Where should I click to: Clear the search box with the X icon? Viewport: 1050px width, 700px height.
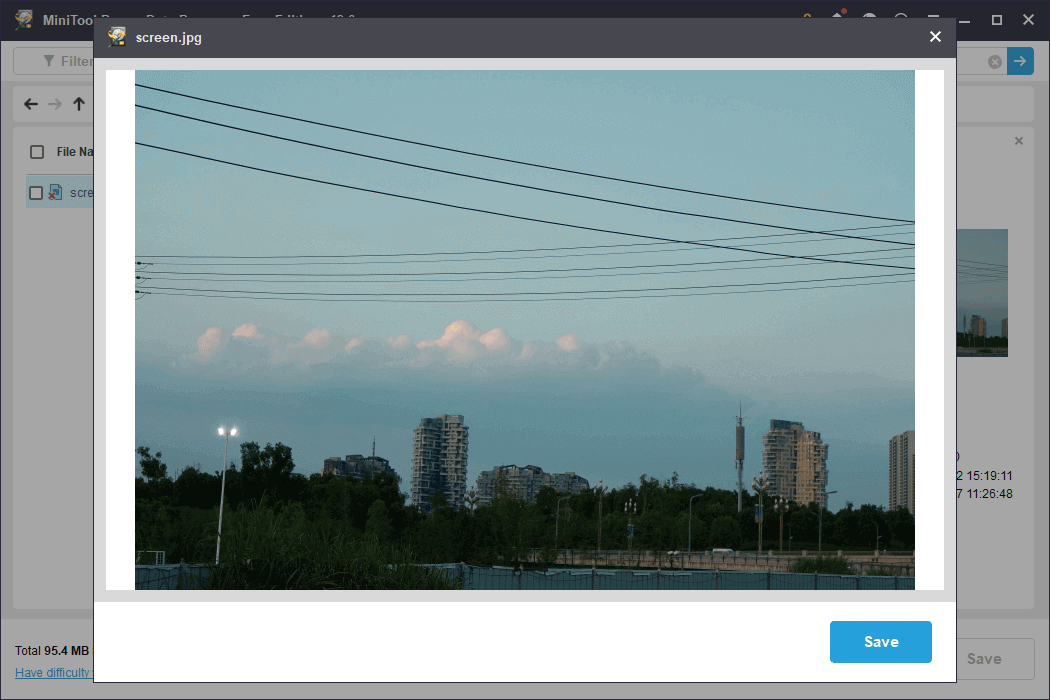pyautogui.click(x=994, y=61)
